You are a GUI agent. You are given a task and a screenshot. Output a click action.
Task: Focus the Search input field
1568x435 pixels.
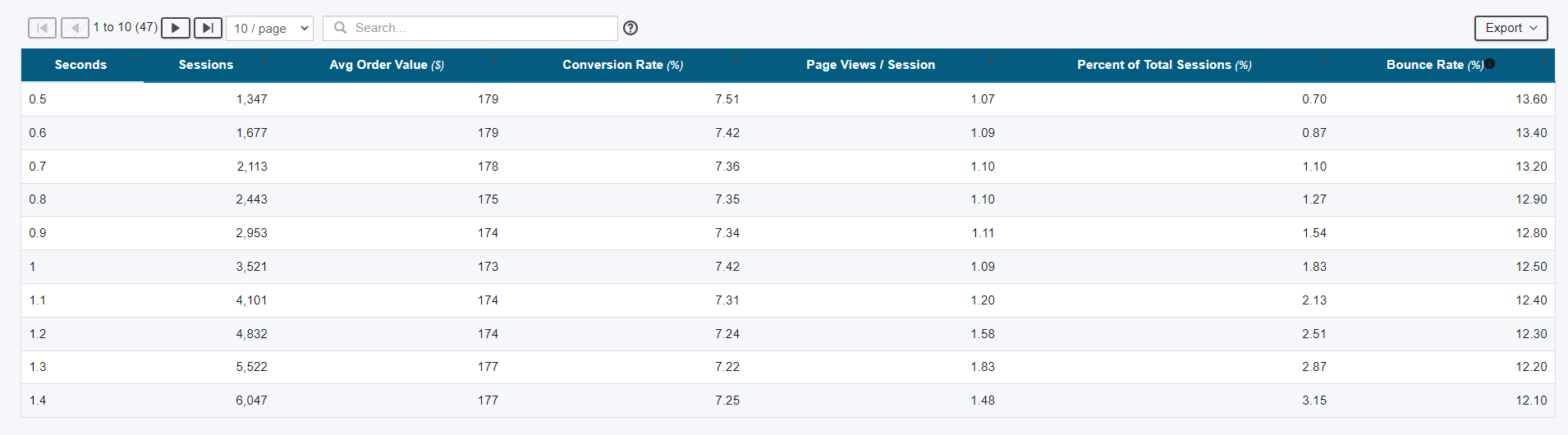coord(470,28)
